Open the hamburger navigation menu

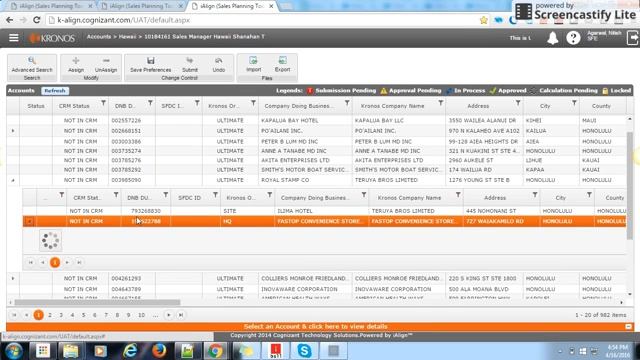[13, 38]
